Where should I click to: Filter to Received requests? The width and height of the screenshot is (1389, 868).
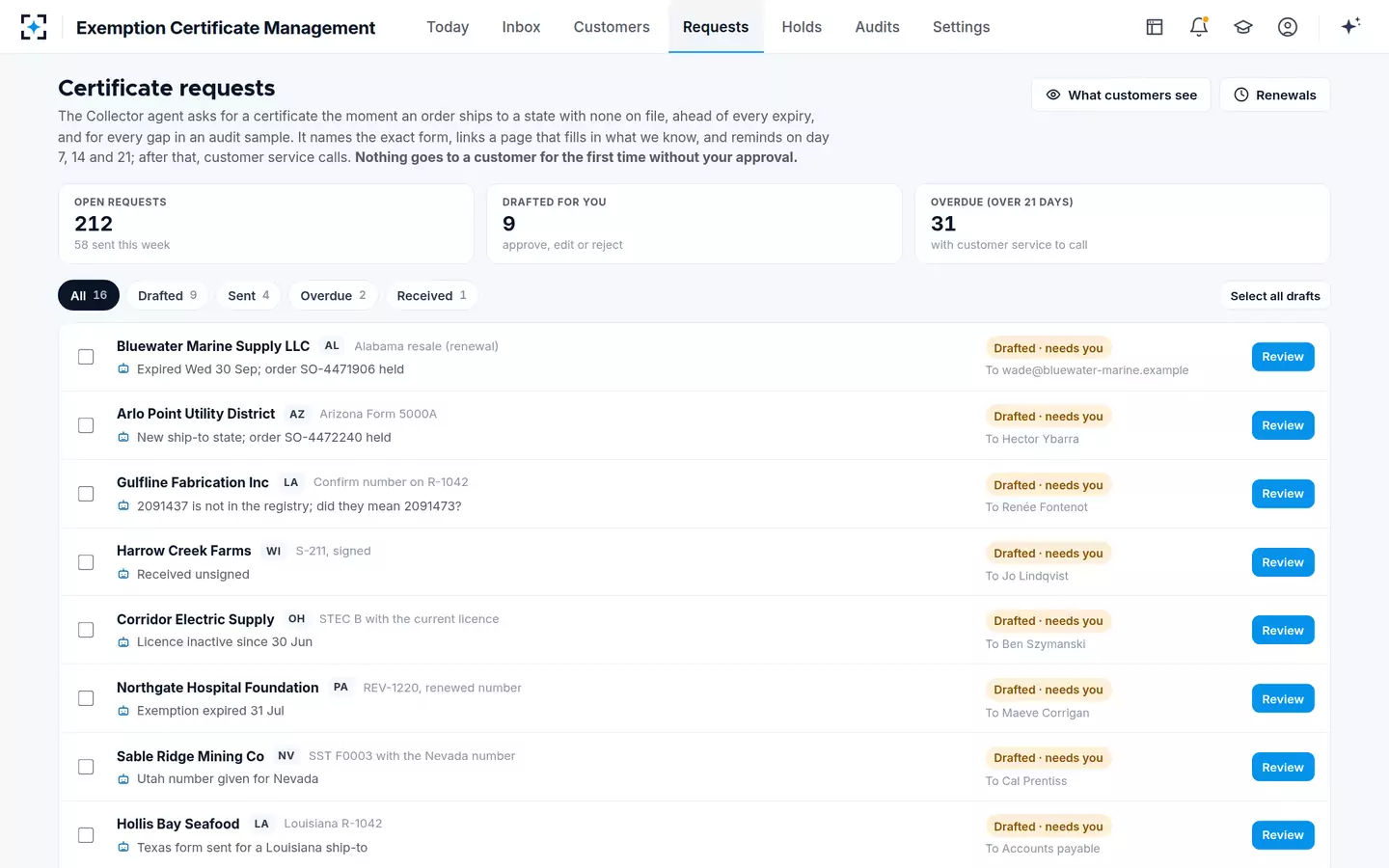(x=431, y=295)
